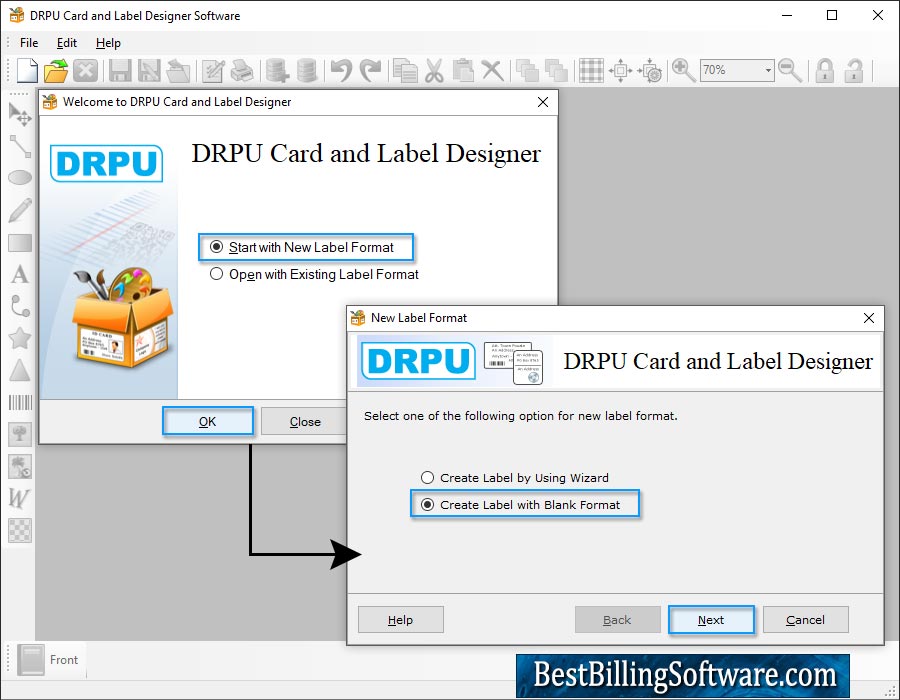Select the Triangle shape tool
Viewport: 900px width, 700px height.
(x=20, y=371)
